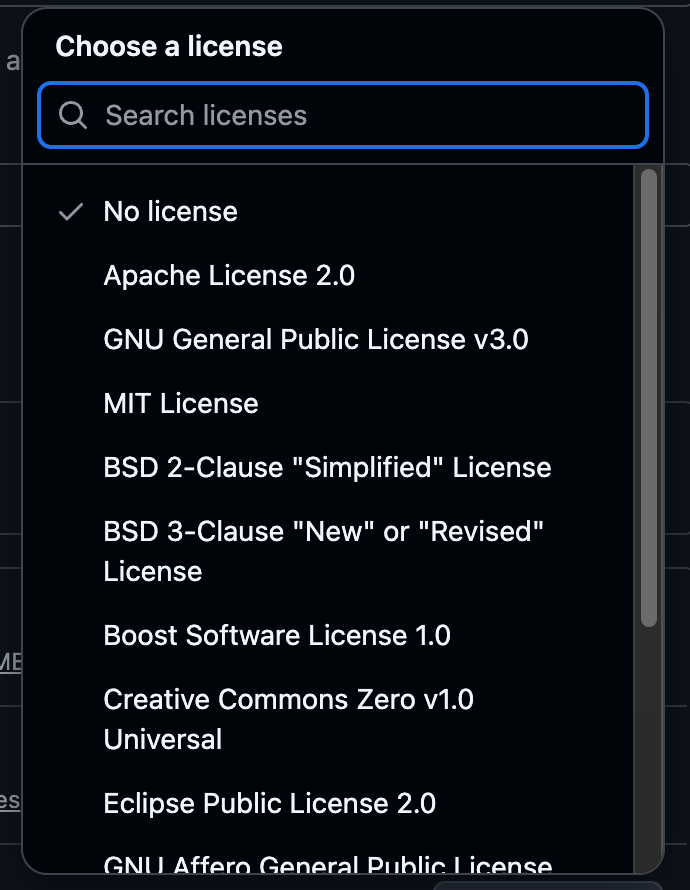Focus the Search licenses input field
690x890 pixels.
coord(343,115)
